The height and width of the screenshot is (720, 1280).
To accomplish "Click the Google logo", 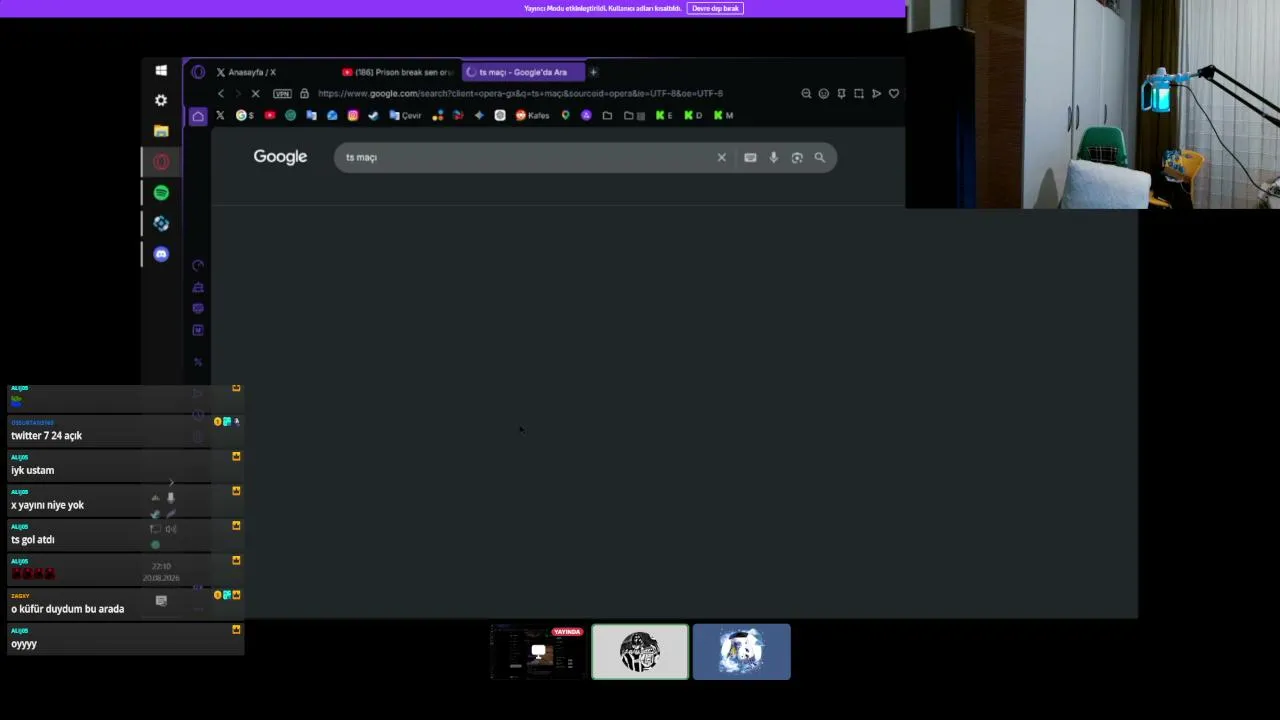I will click(x=280, y=157).
